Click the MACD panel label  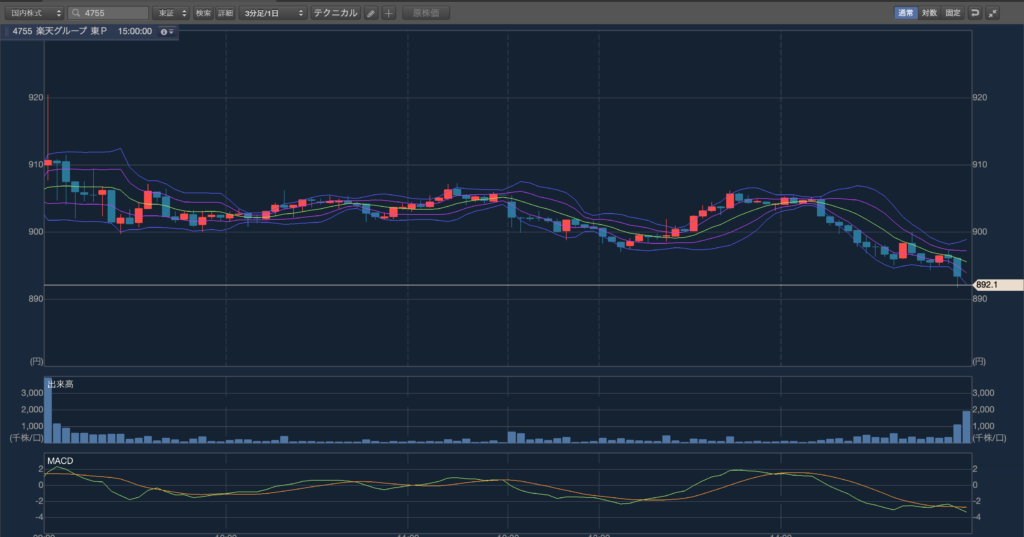pos(60,461)
